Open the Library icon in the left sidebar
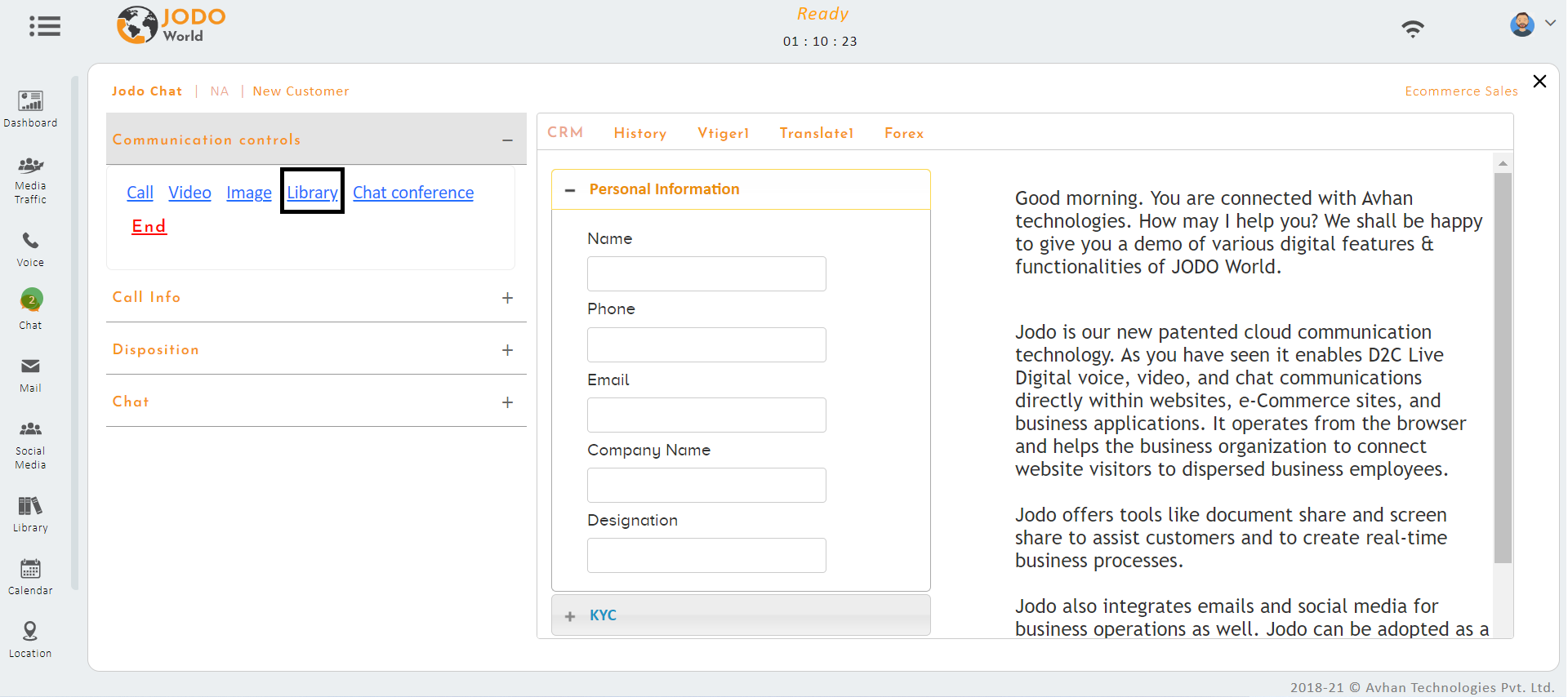The image size is (1568, 697). (x=30, y=515)
